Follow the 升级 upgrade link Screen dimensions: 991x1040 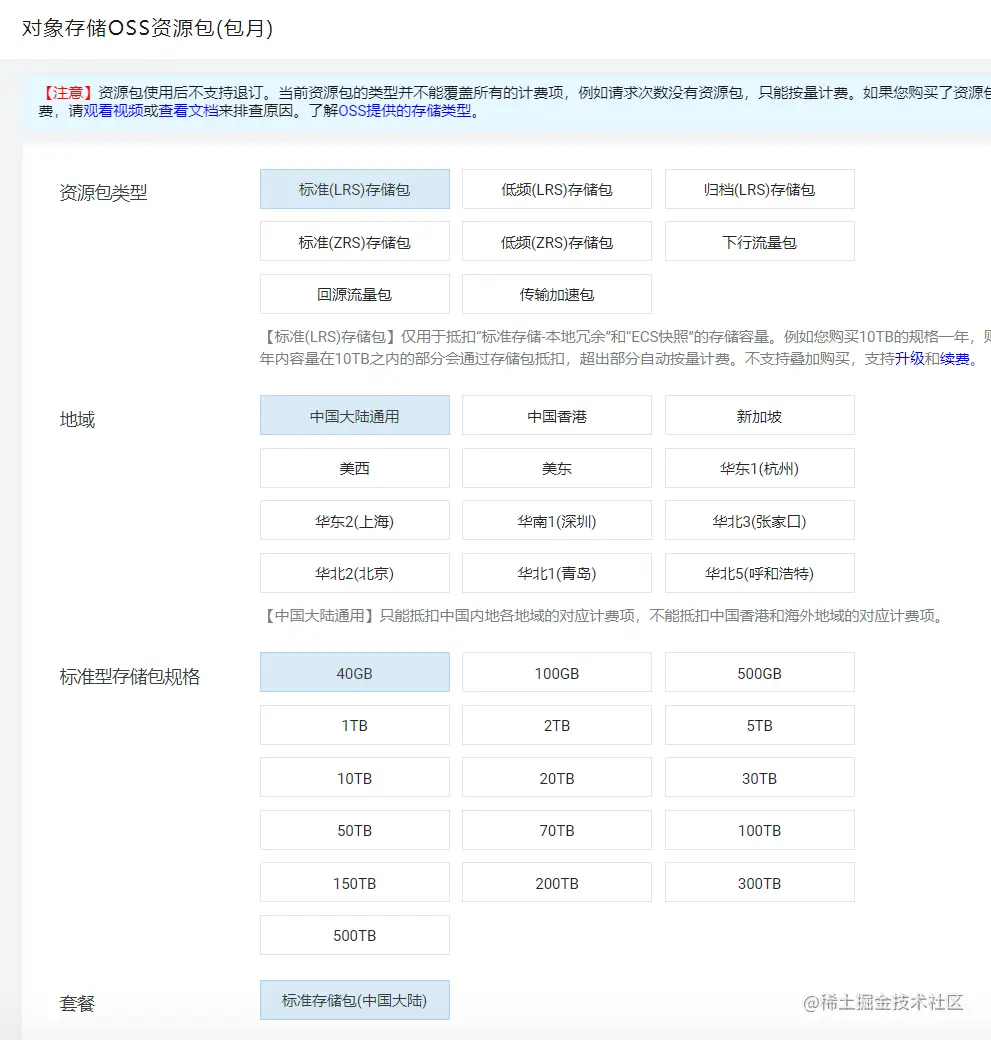(909, 359)
